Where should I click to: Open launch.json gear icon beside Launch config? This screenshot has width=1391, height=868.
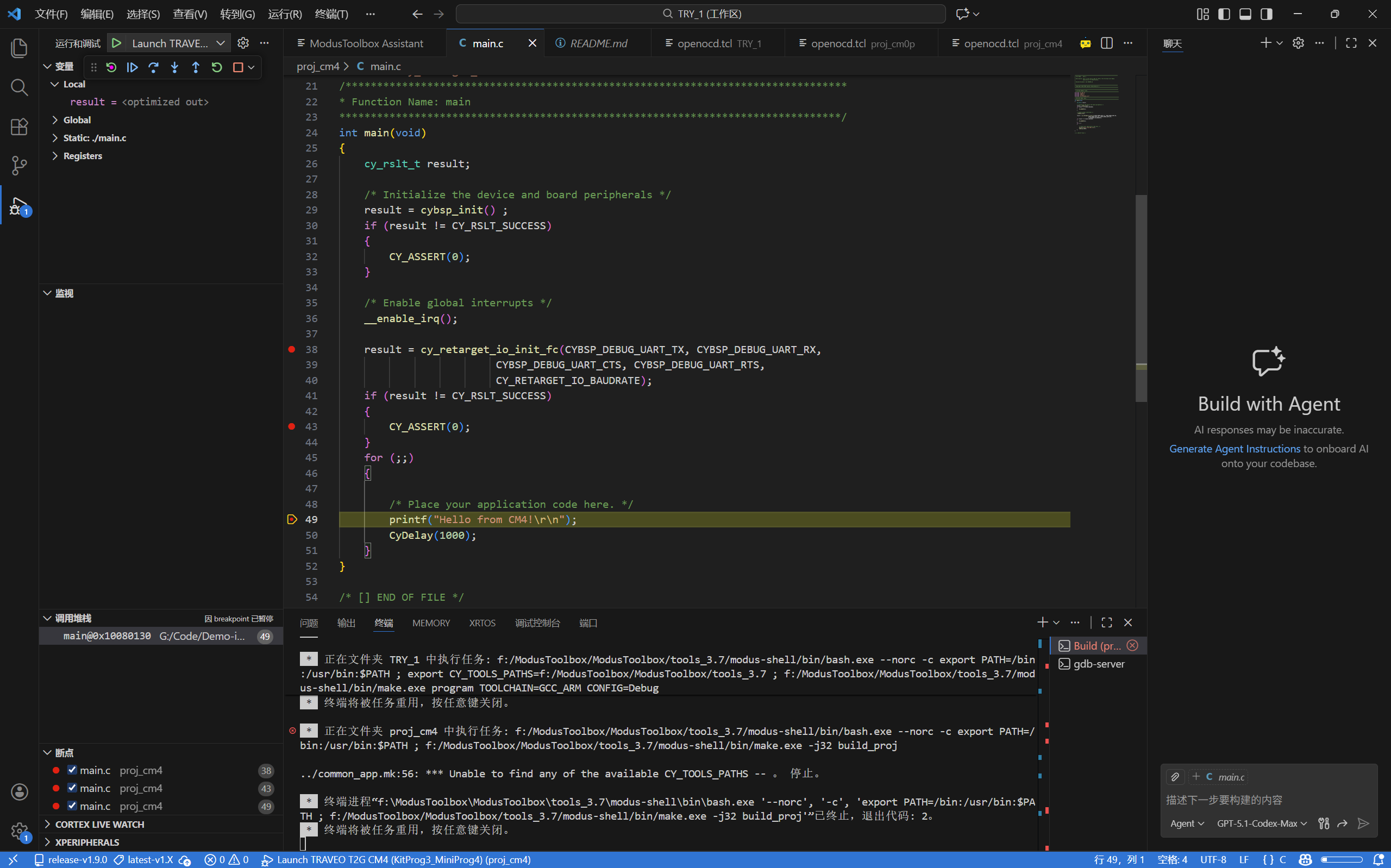243,43
